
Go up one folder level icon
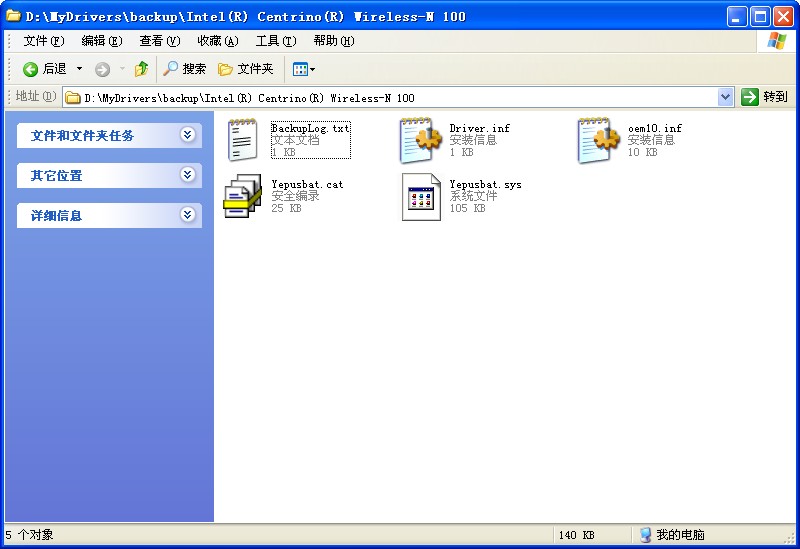click(x=141, y=69)
